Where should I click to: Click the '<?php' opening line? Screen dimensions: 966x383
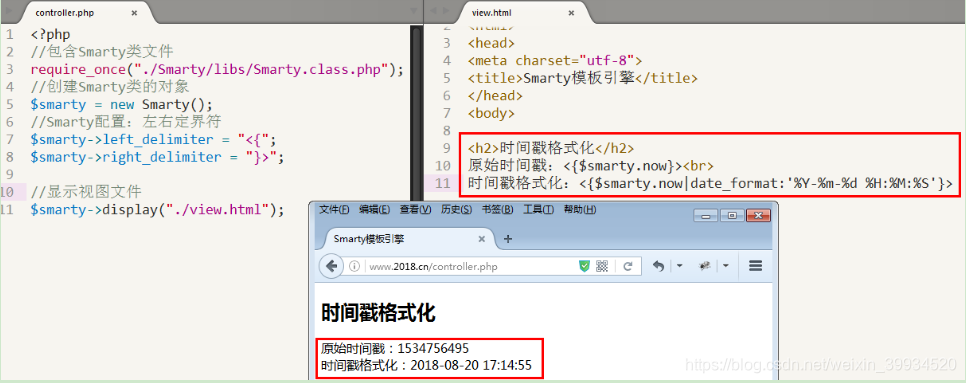point(50,34)
